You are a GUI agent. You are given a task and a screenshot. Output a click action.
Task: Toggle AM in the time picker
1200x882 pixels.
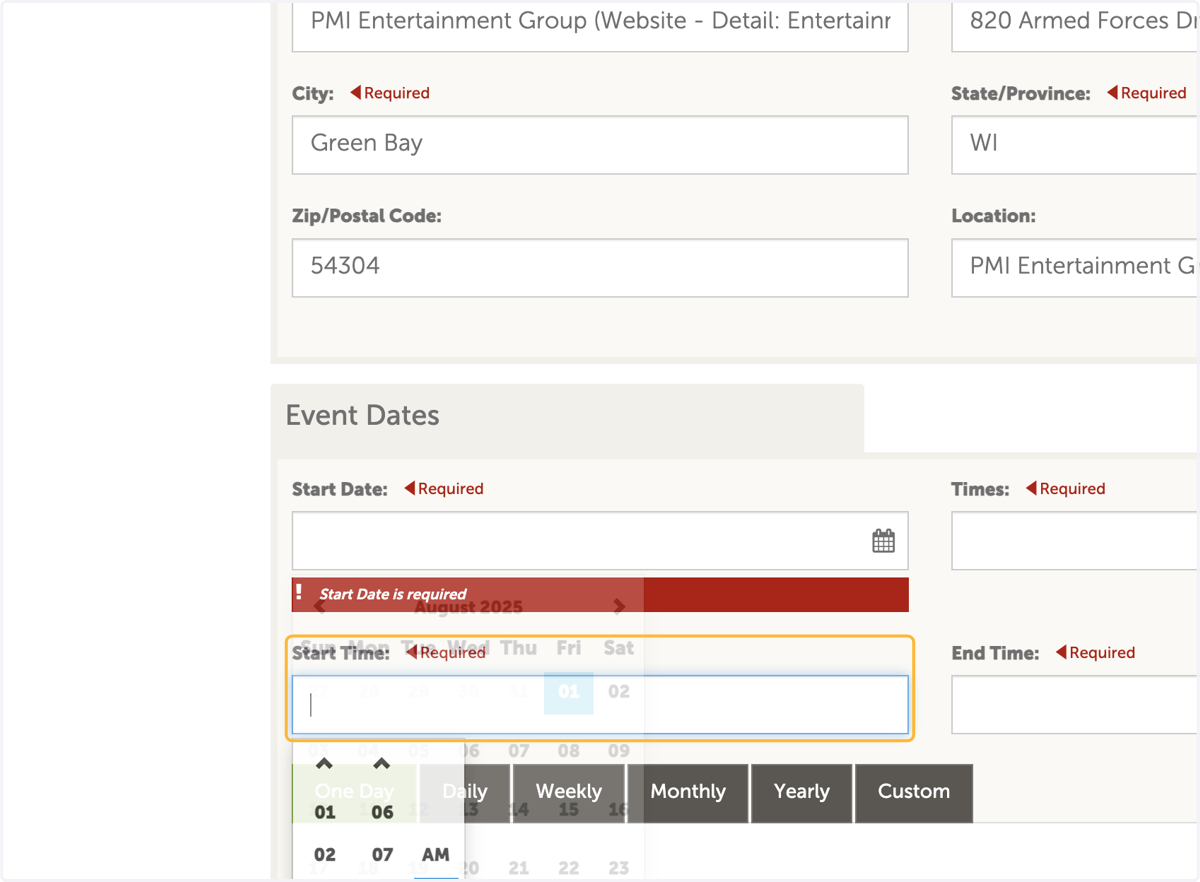436,855
